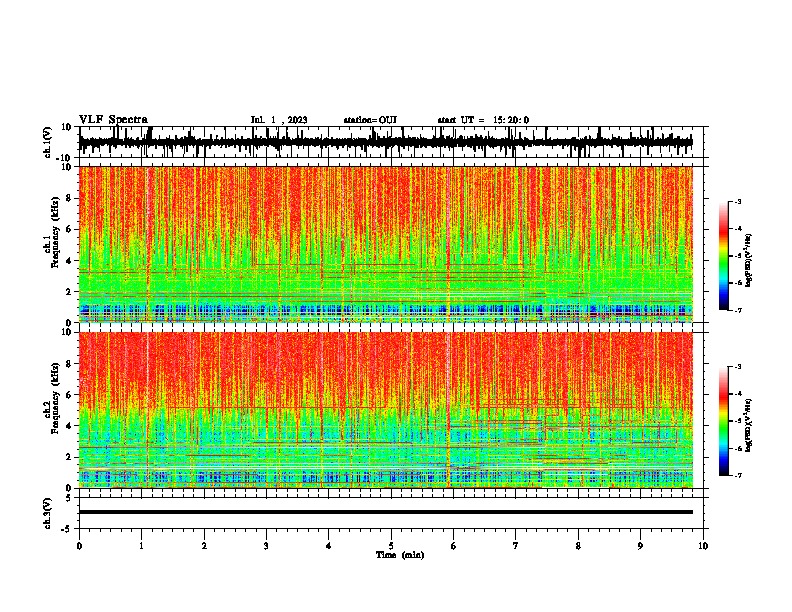The width and height of the screenshot is (792, 612).
Task: Click the "-3" label on ch.2 colorbar
Action: [738, 367]
